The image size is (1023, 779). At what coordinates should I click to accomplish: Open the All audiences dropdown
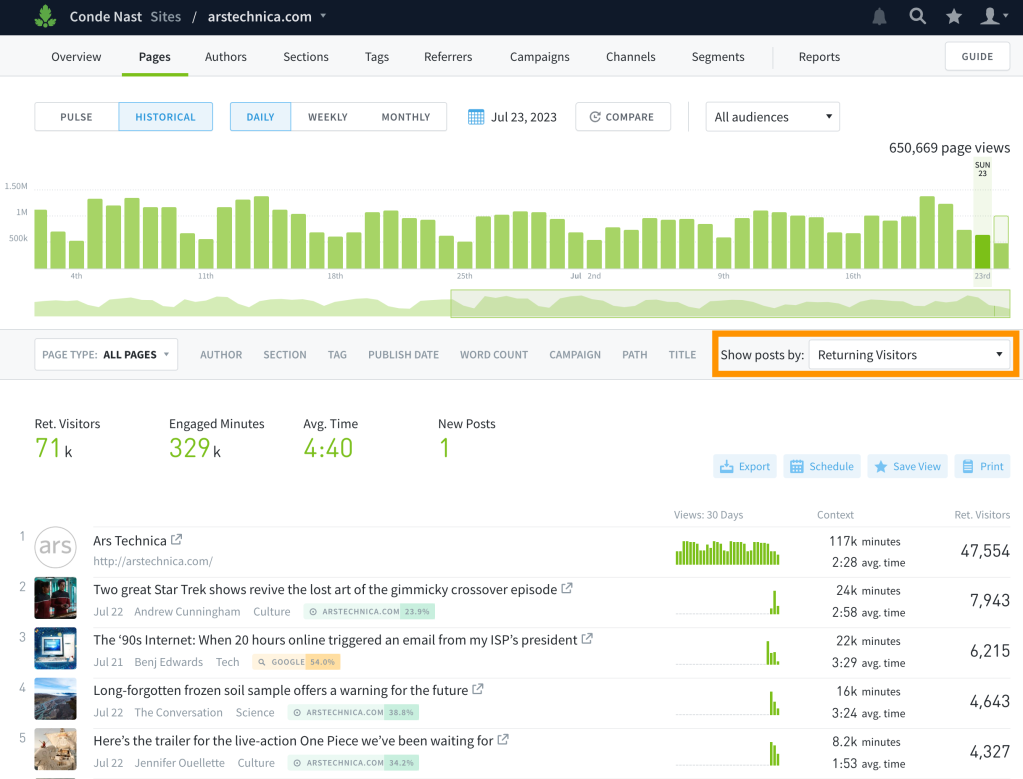click(772, 117)
